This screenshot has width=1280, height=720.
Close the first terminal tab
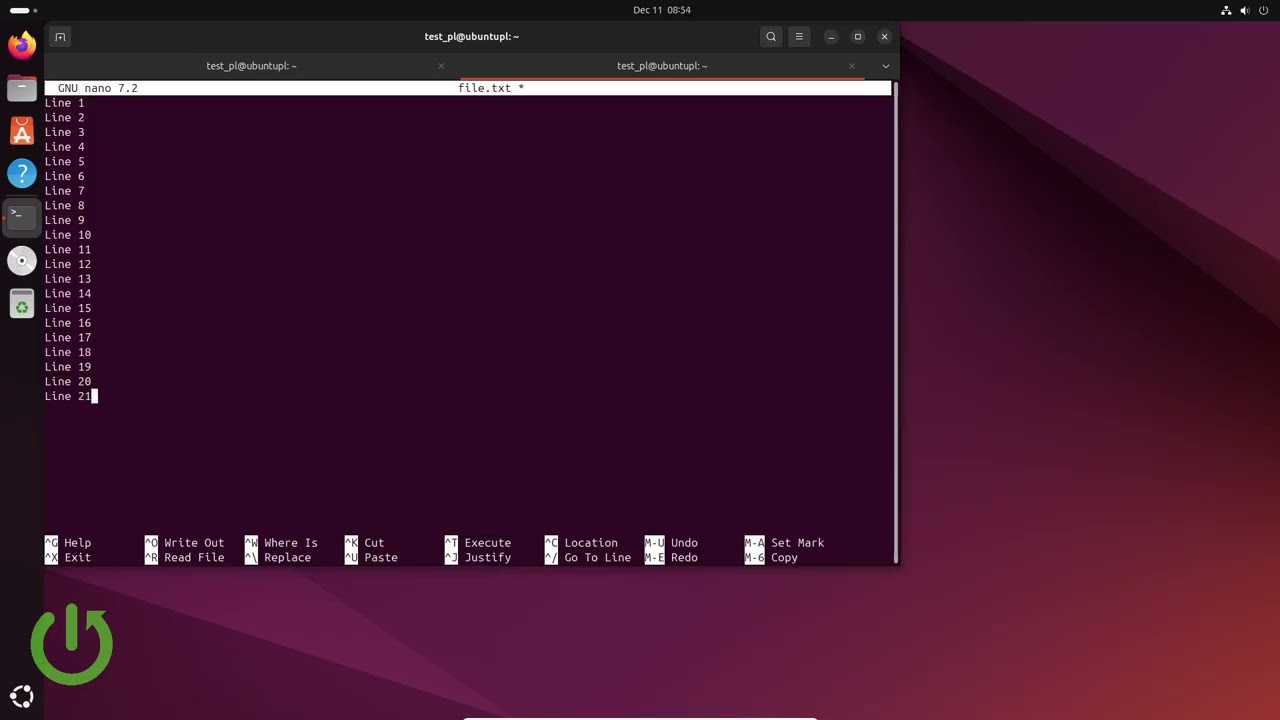click(x=441, y=66)
